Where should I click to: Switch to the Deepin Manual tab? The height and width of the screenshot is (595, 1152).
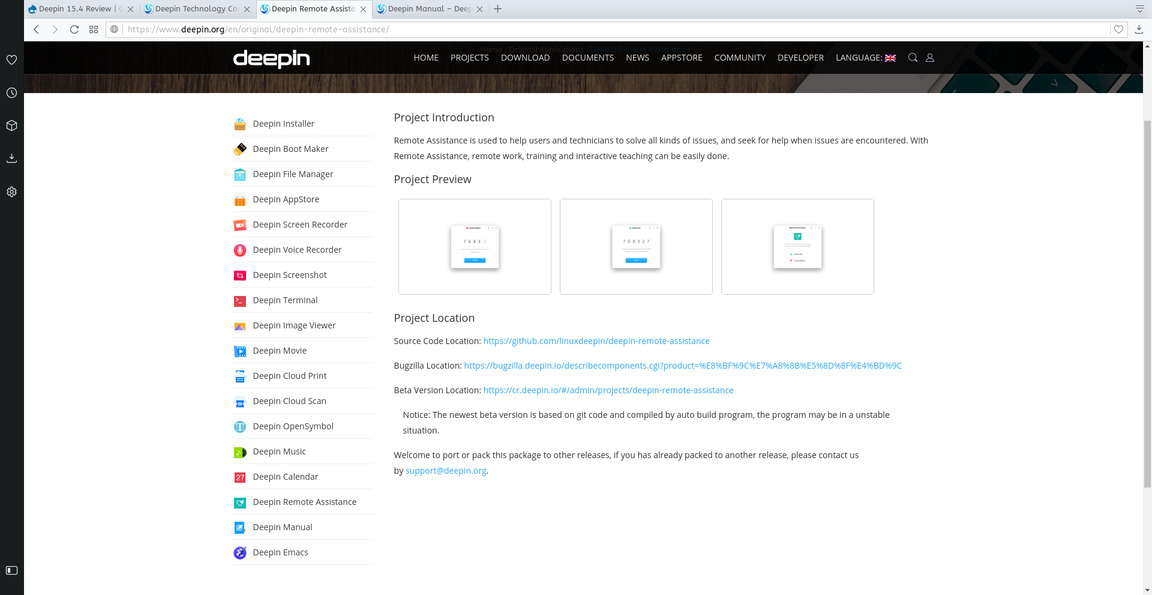pyautogui.click(x=430, y=9)
